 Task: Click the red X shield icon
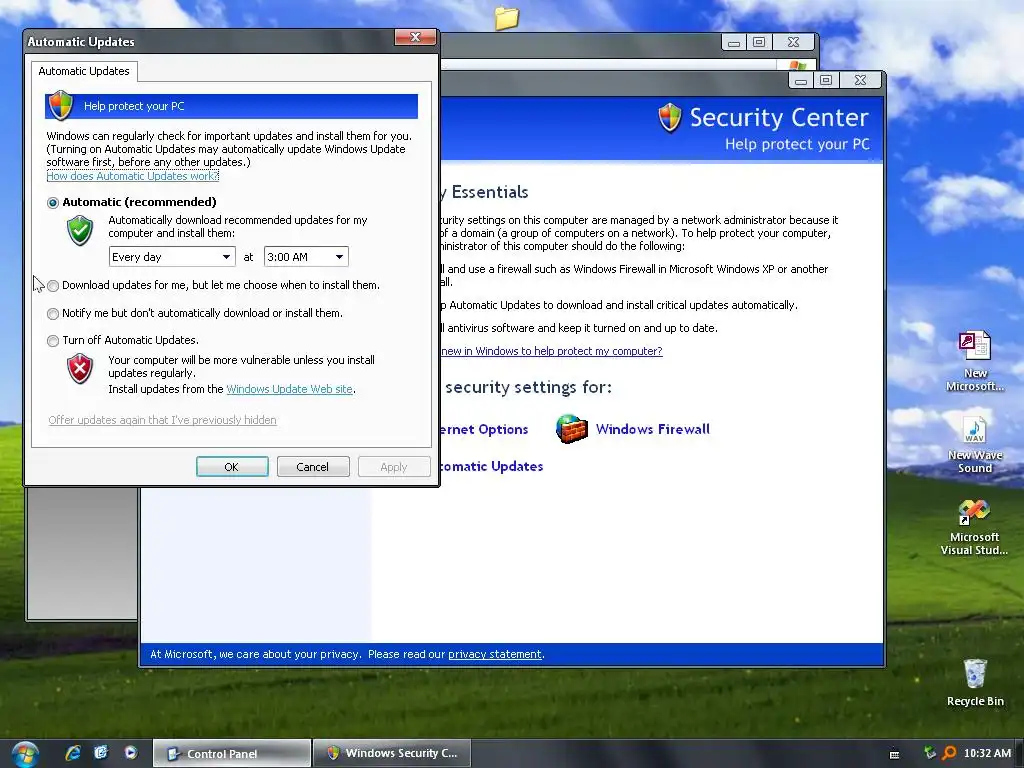[x=80, y=369]
